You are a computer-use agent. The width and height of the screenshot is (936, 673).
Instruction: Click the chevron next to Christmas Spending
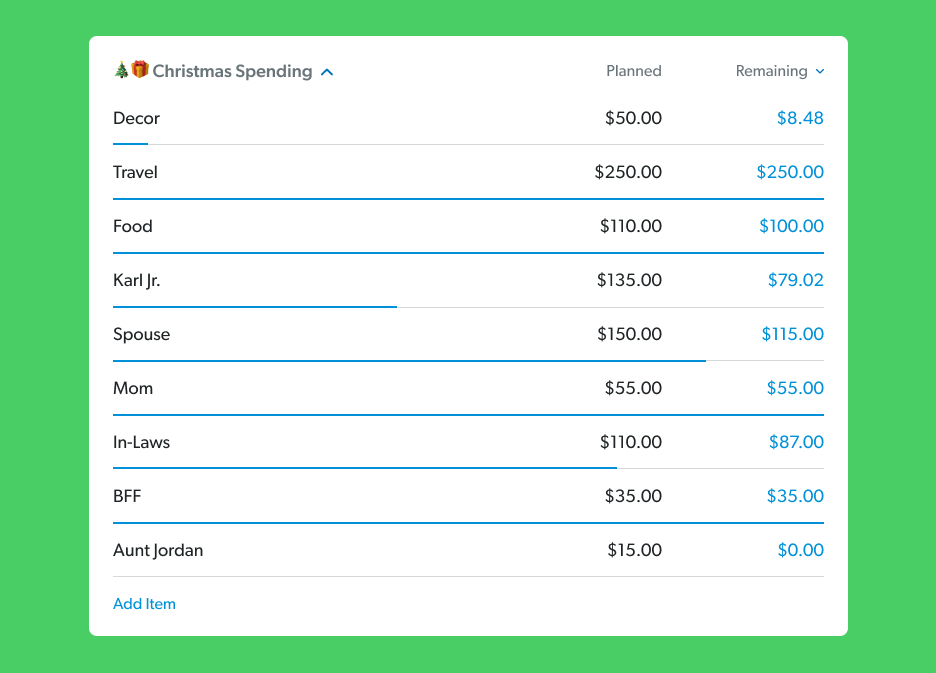[x=327, y=71]
